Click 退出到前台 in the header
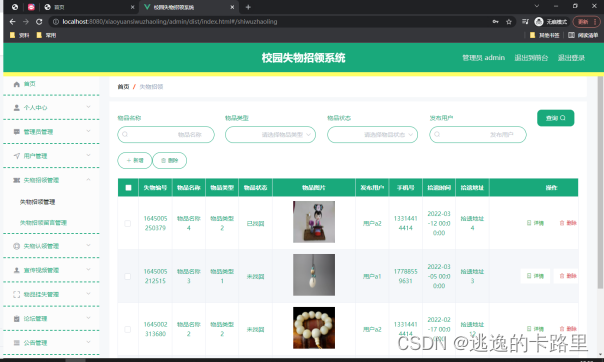 coord(531,58)
